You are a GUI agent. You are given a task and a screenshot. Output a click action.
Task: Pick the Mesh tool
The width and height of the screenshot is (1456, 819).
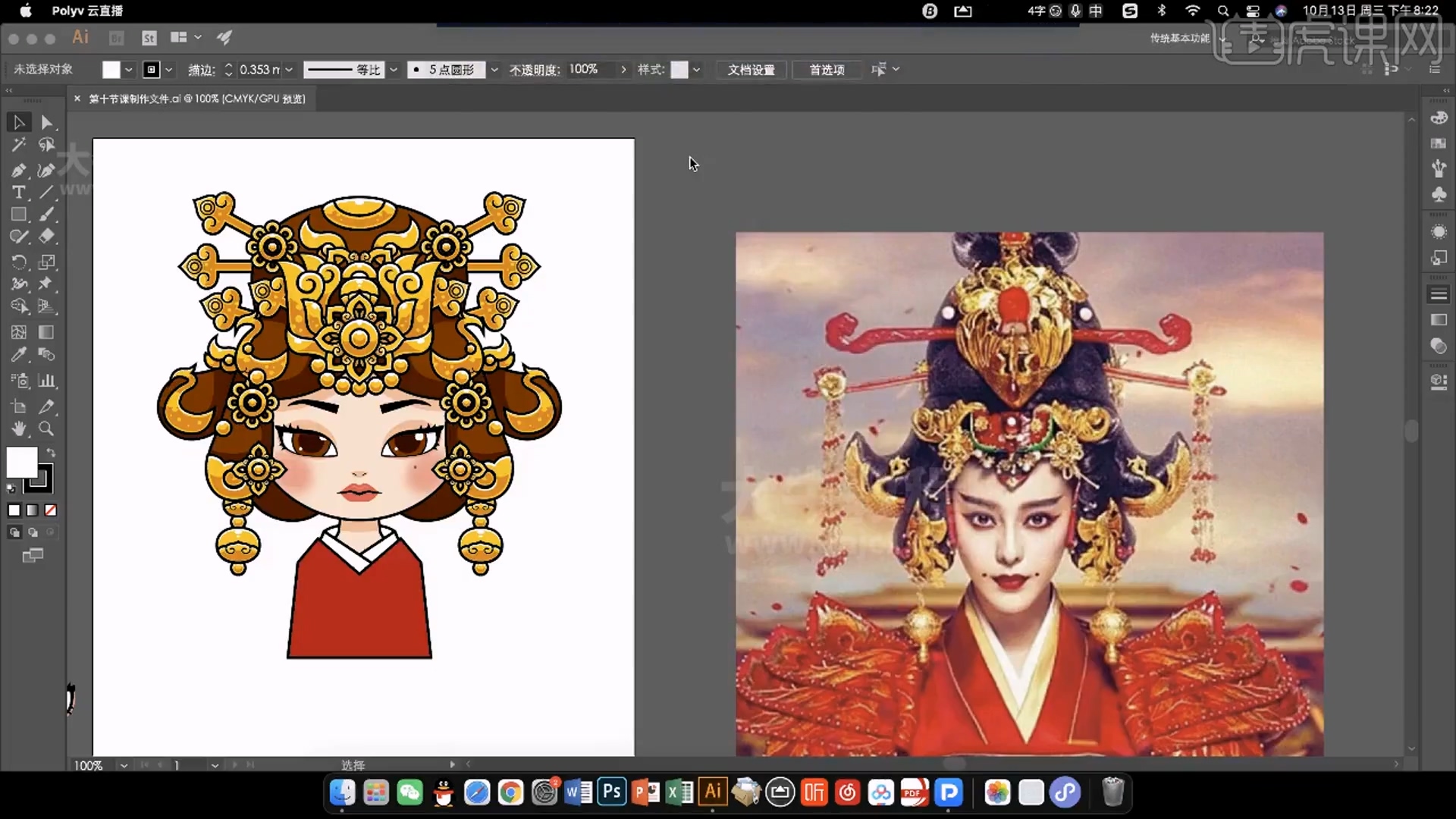tap(19, 332)
